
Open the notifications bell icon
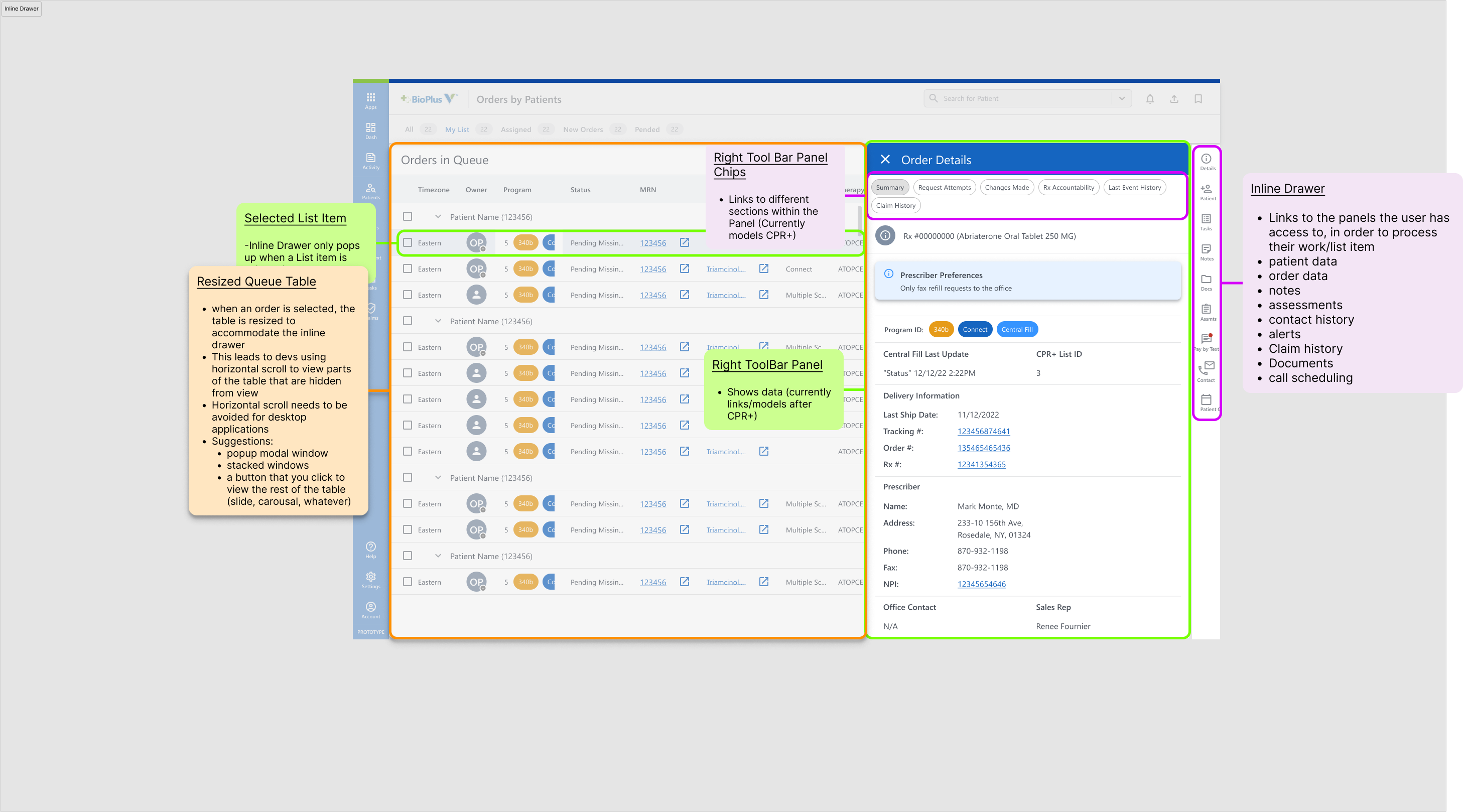click(1150, 98)
